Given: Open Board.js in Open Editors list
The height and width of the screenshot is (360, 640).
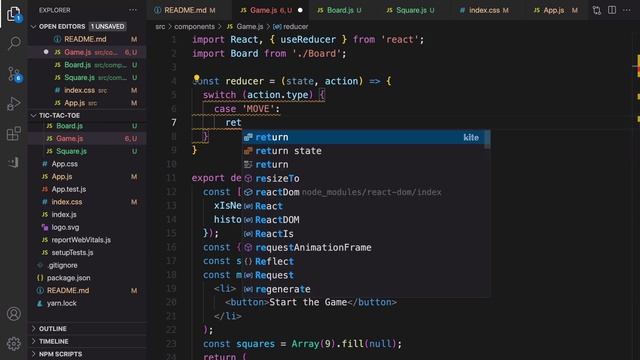Looking at the screenshot, I should pos(87,65).
